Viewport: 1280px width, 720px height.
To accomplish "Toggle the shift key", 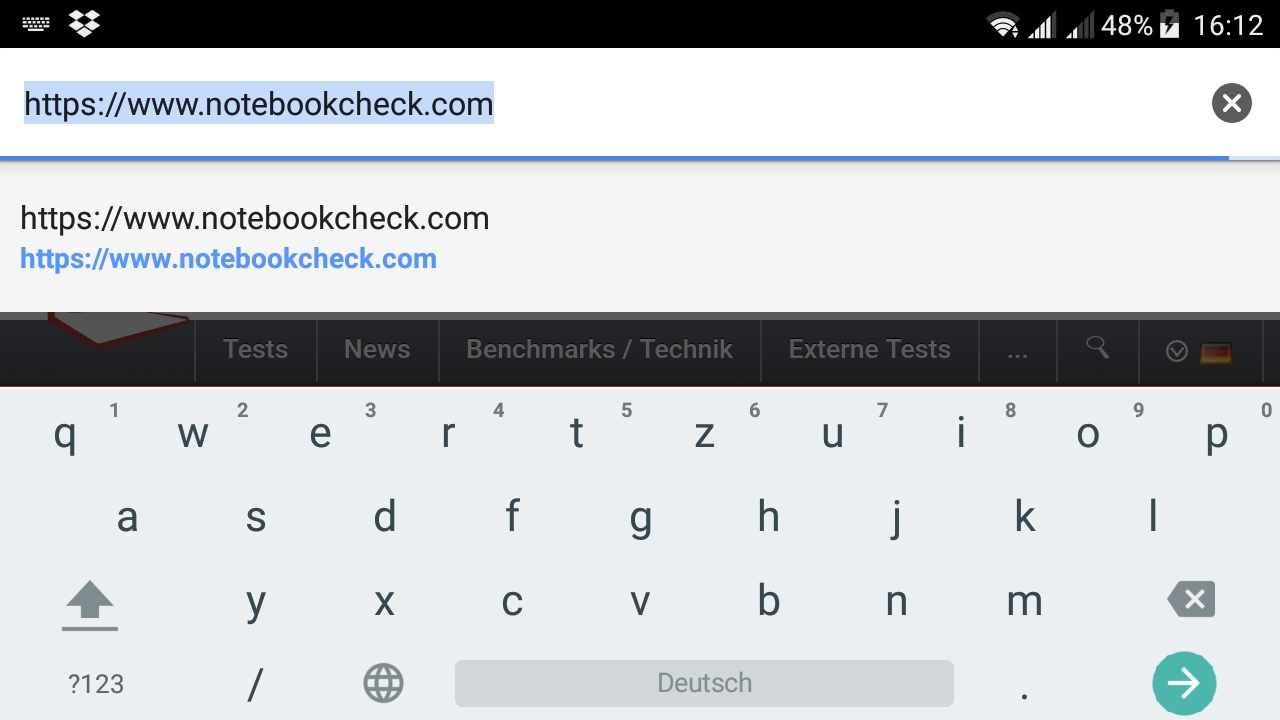I will 90,604.
